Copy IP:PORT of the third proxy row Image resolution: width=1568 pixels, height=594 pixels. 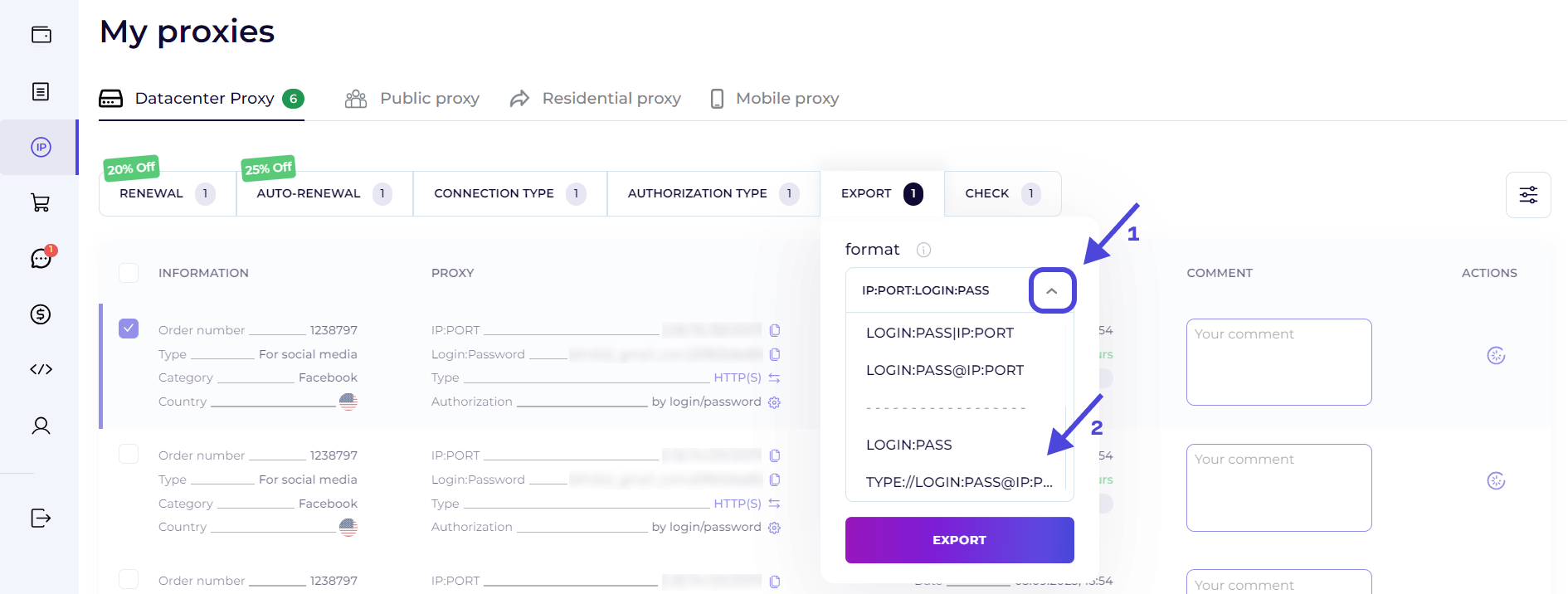(x=775, y=582)
